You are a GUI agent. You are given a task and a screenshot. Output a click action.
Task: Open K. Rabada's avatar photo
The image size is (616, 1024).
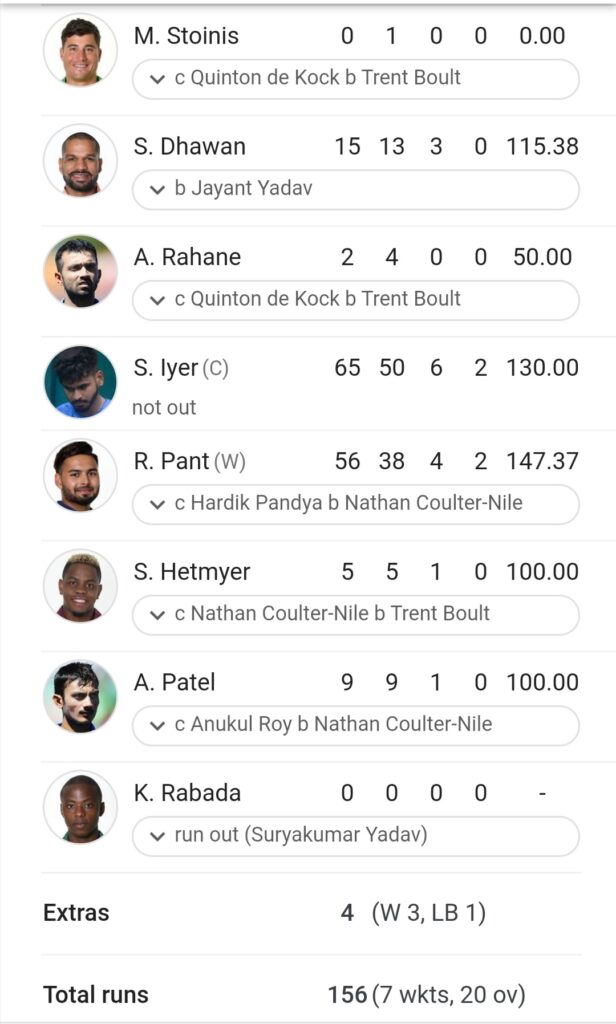80,807
